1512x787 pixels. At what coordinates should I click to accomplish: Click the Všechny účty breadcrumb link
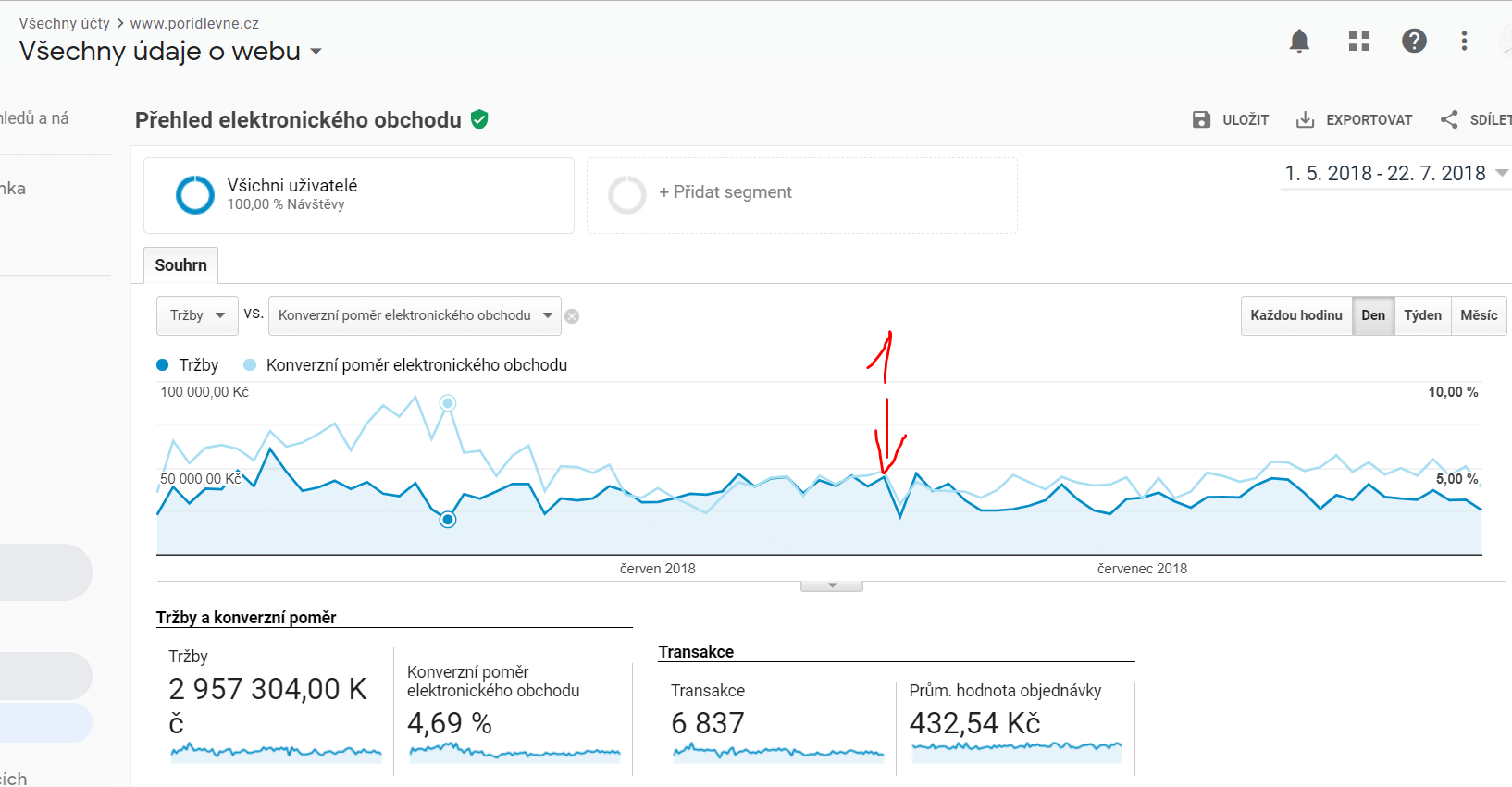[64, 23]
